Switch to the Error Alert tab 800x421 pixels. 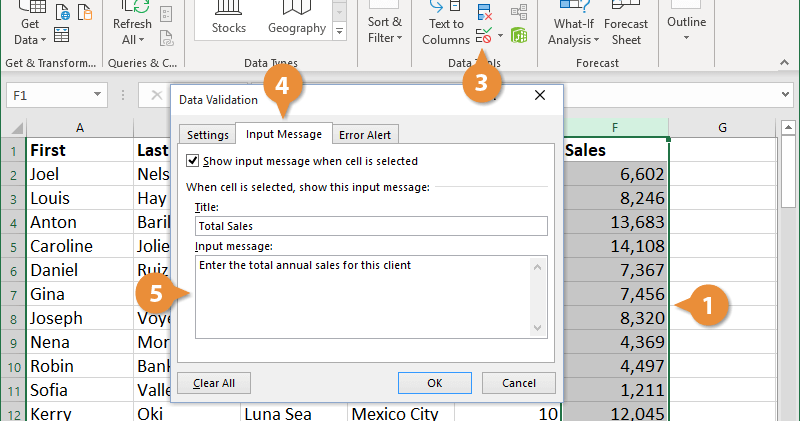[365, 135]
